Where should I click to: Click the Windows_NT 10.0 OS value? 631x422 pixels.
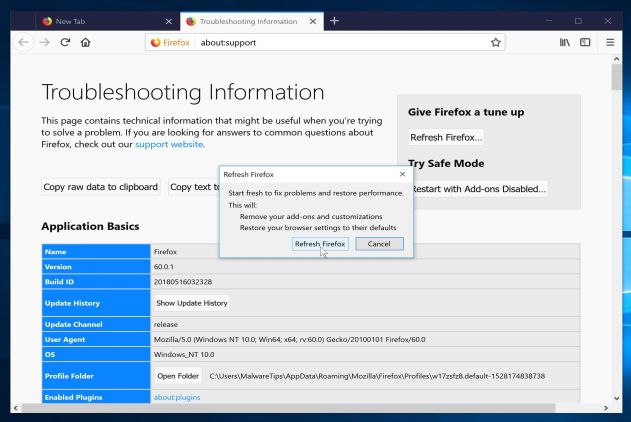(184, 354)
